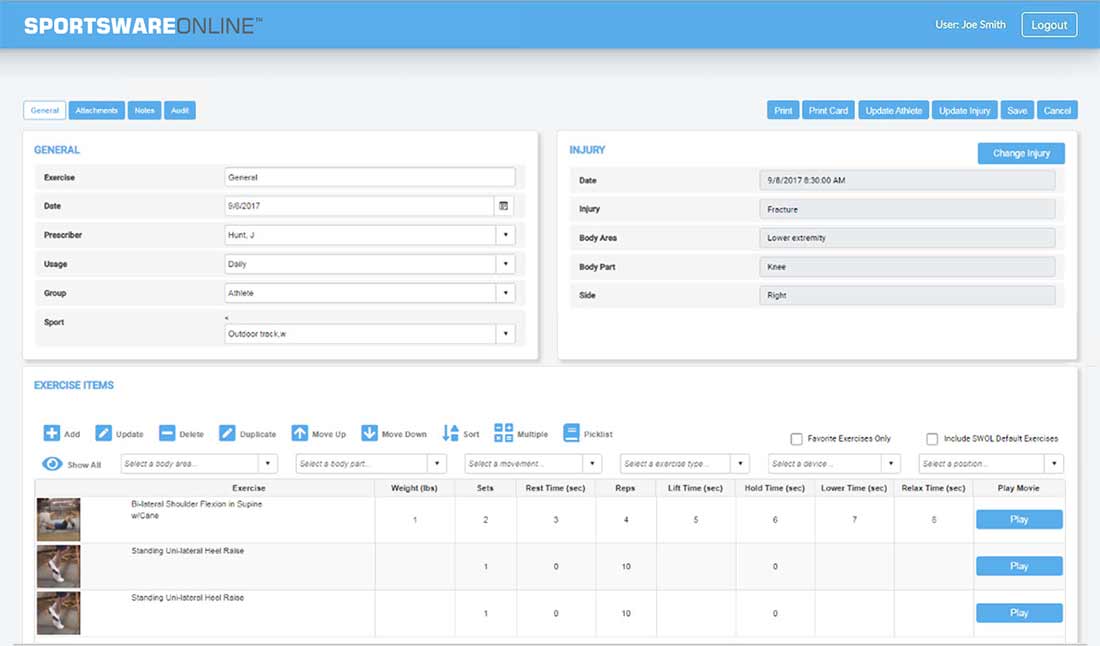
Task: Expand the Prescriber dropdown
Action: [505, 236]
